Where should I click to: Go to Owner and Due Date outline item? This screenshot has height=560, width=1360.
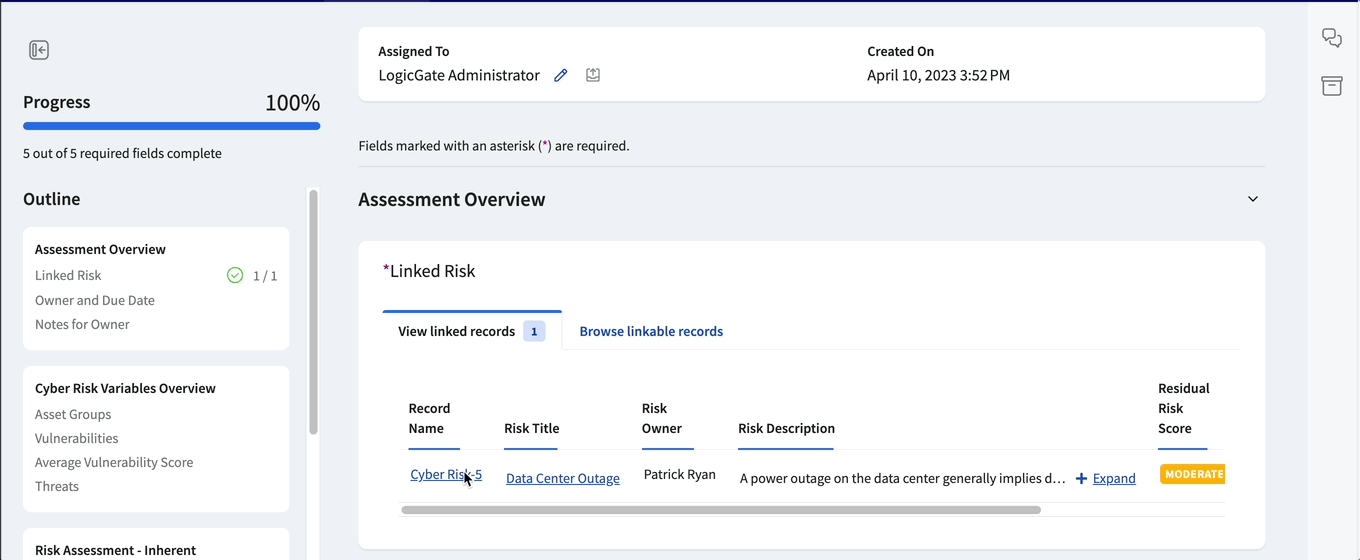click(x=95, y=300)
